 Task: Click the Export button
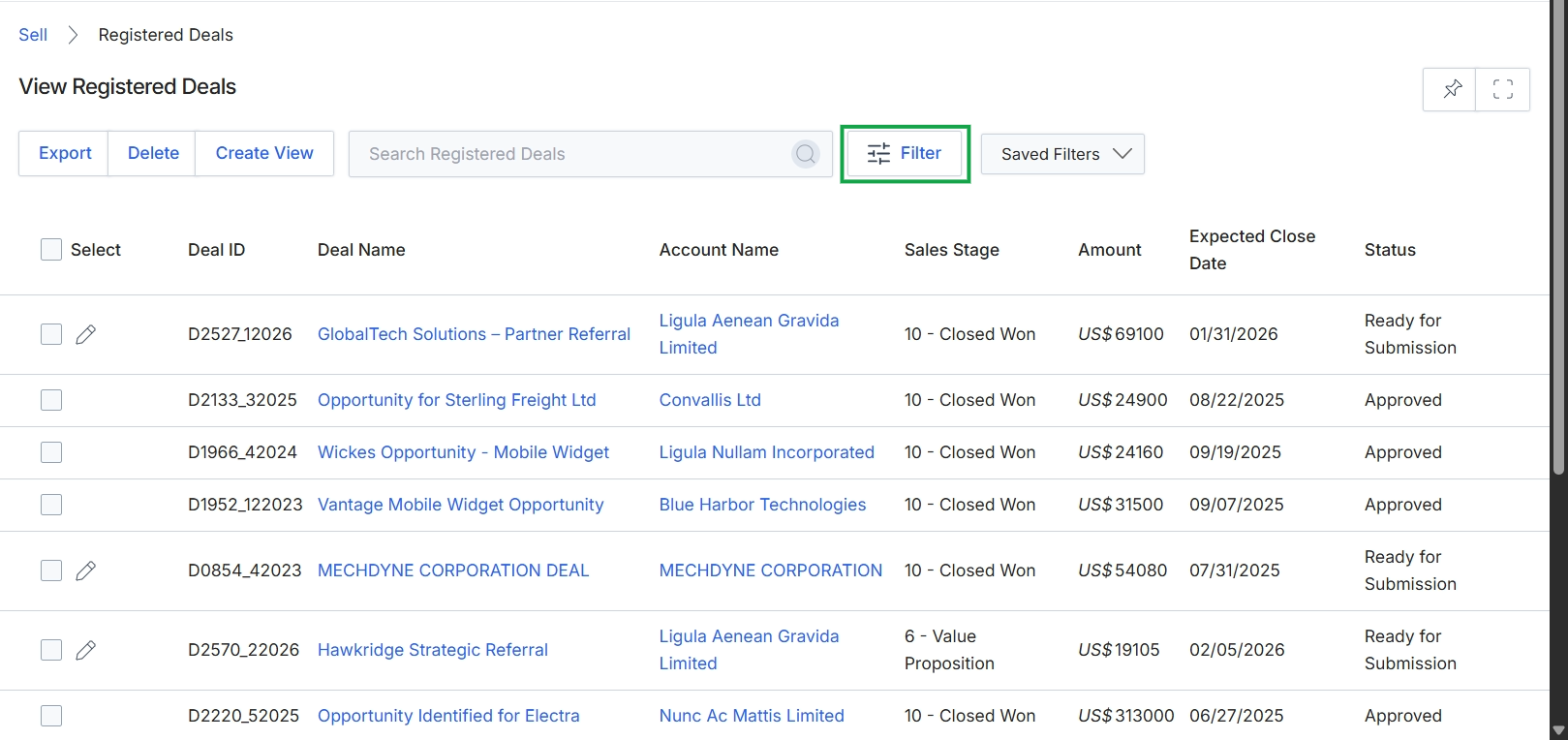coord(65,153)
